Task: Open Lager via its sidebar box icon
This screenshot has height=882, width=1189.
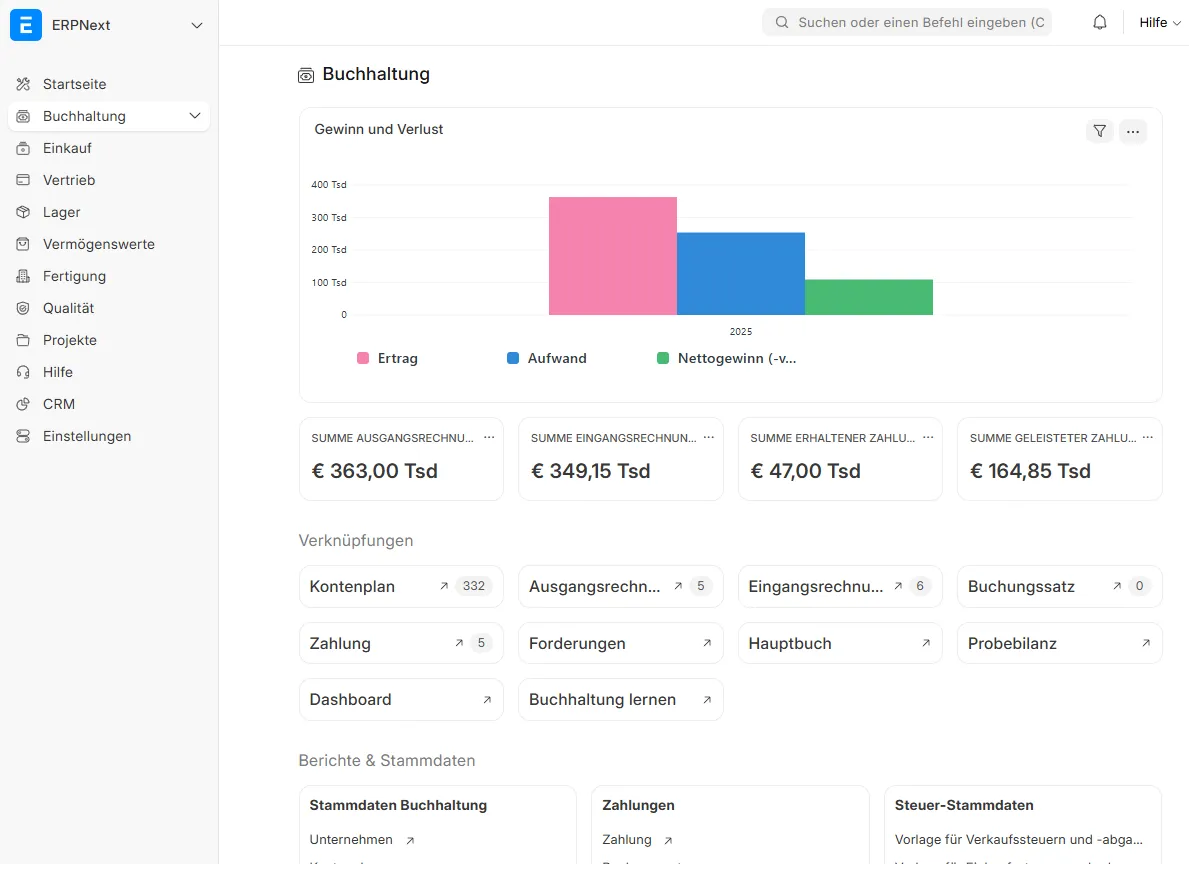Action: [23, 212]
